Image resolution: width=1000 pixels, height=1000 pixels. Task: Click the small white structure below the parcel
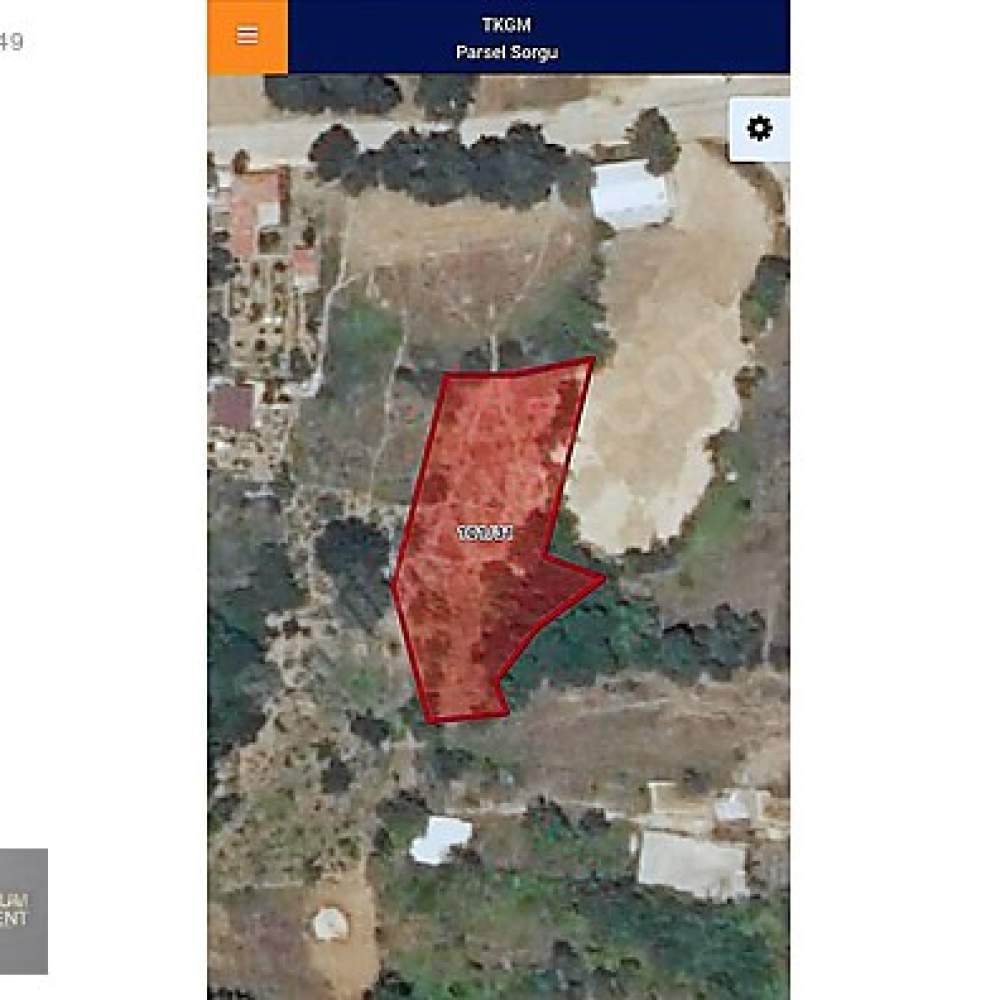pyautogui.click(x=441, y=839)
